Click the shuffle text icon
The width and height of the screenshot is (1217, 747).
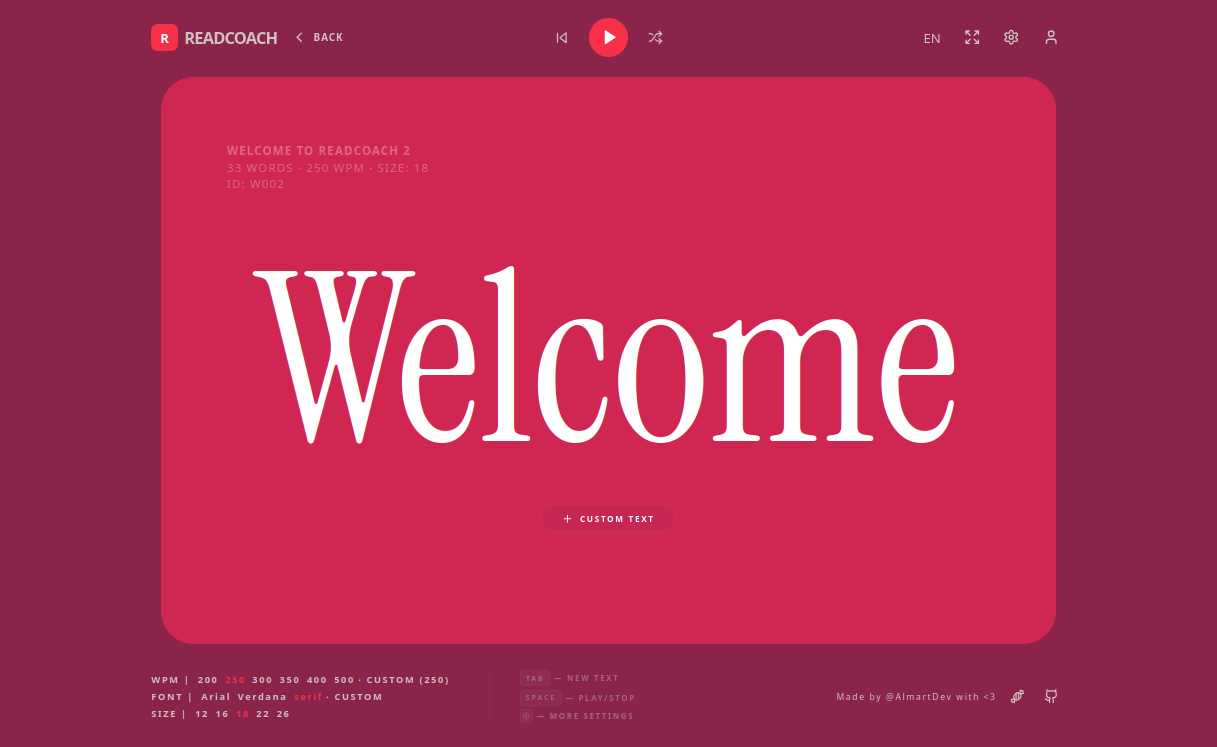pos(655,38)
